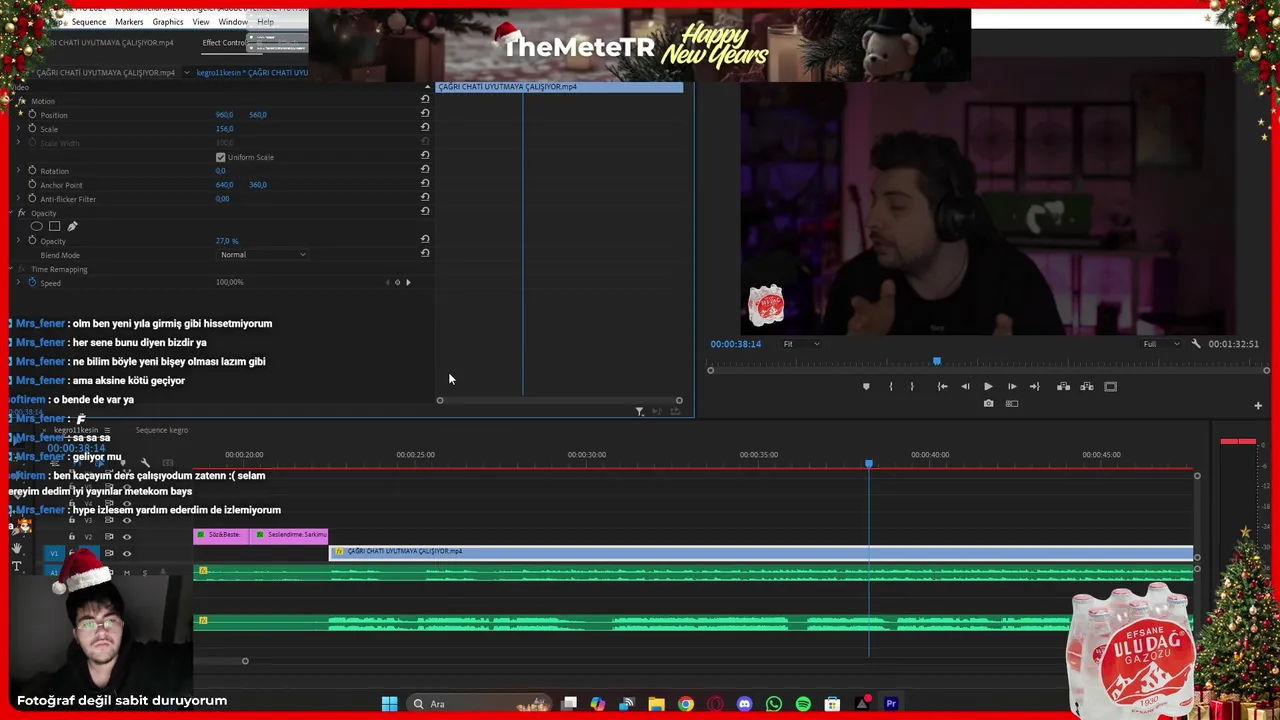Image resolution: width=1280 pixels, height=720 pixels.
Task: Reset the Position parameter
Action: coord(425,113)
